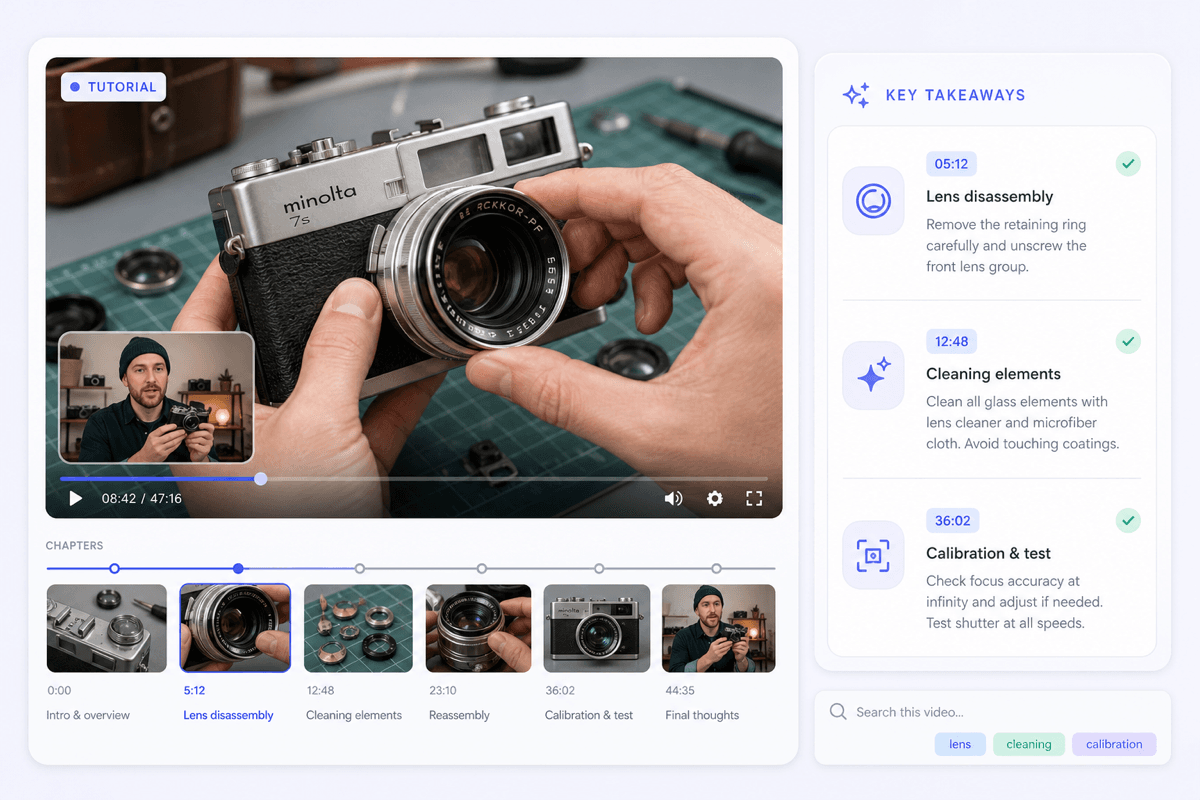Click the Key Takeaways sparkle icon
The height and width of the screenshot is (800, 1200).
point(856,95)
